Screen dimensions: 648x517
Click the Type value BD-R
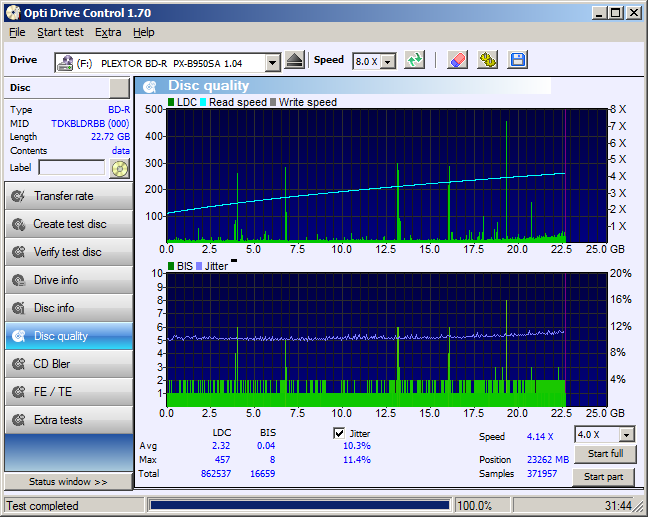(x=119, y=110)
